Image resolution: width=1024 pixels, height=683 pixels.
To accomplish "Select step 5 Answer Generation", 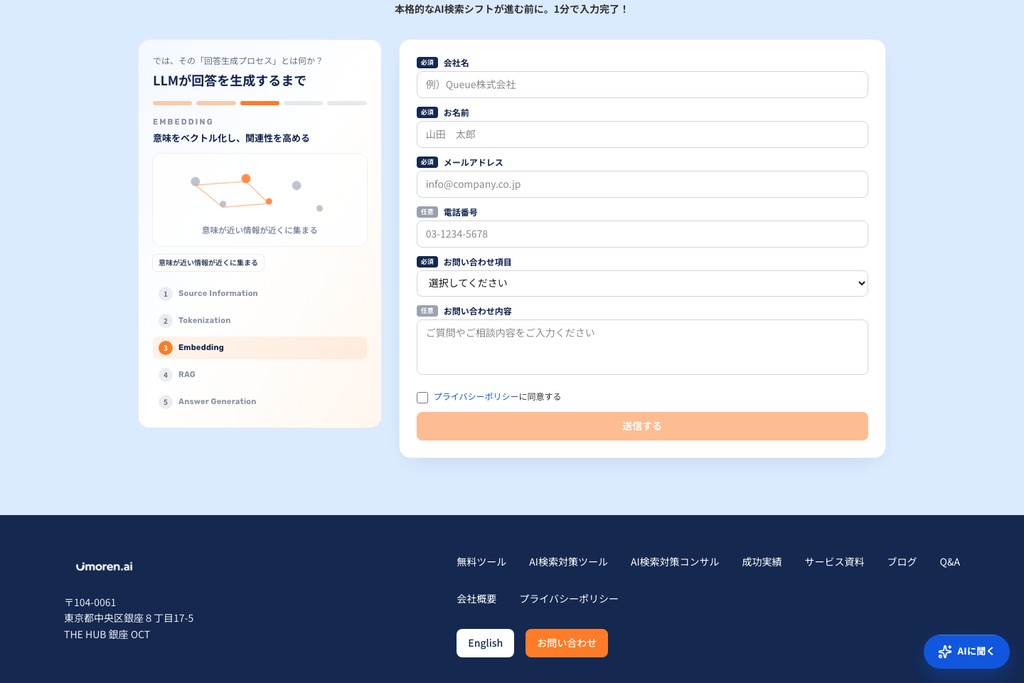I will tap(259, 402).
